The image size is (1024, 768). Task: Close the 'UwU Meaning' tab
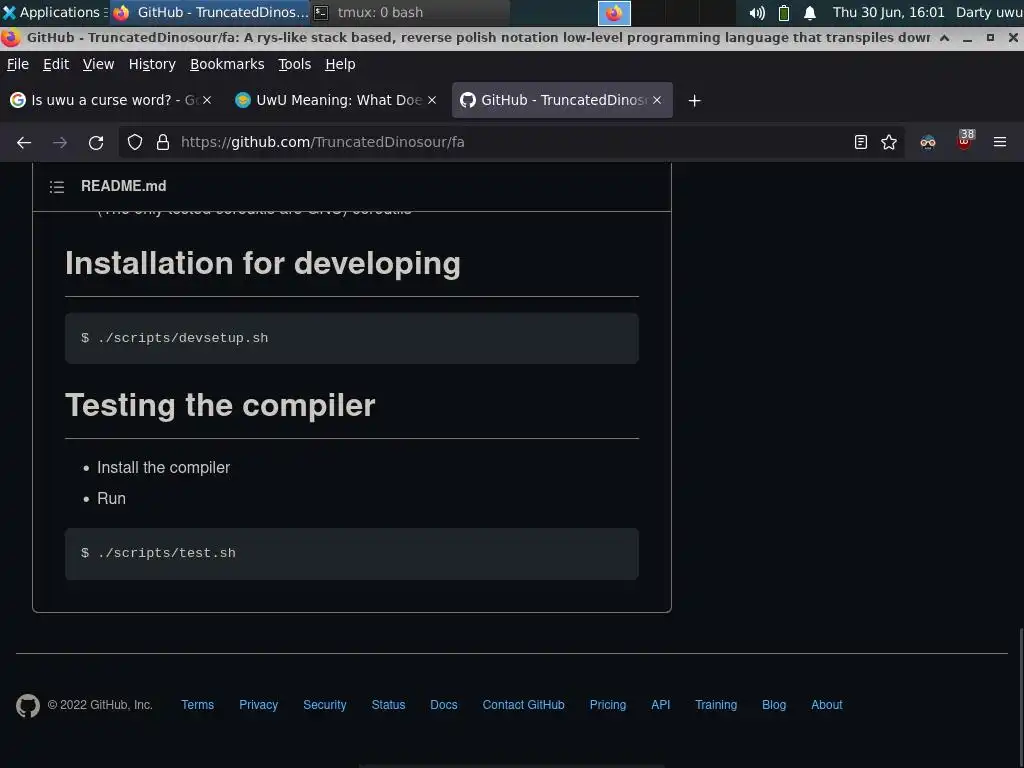(x=432, y=100)
